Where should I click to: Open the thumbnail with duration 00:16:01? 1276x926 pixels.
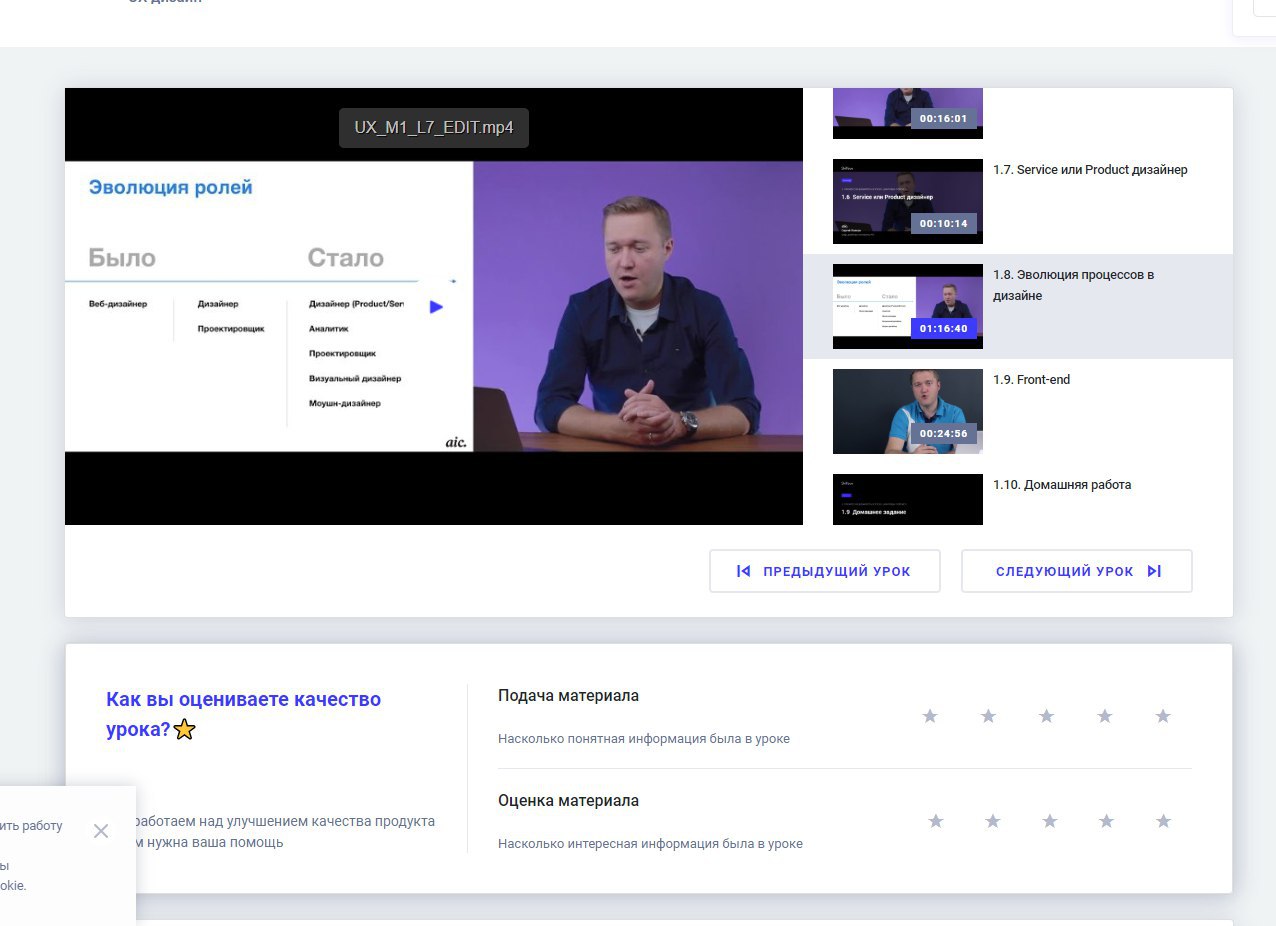tap(908, 113)
